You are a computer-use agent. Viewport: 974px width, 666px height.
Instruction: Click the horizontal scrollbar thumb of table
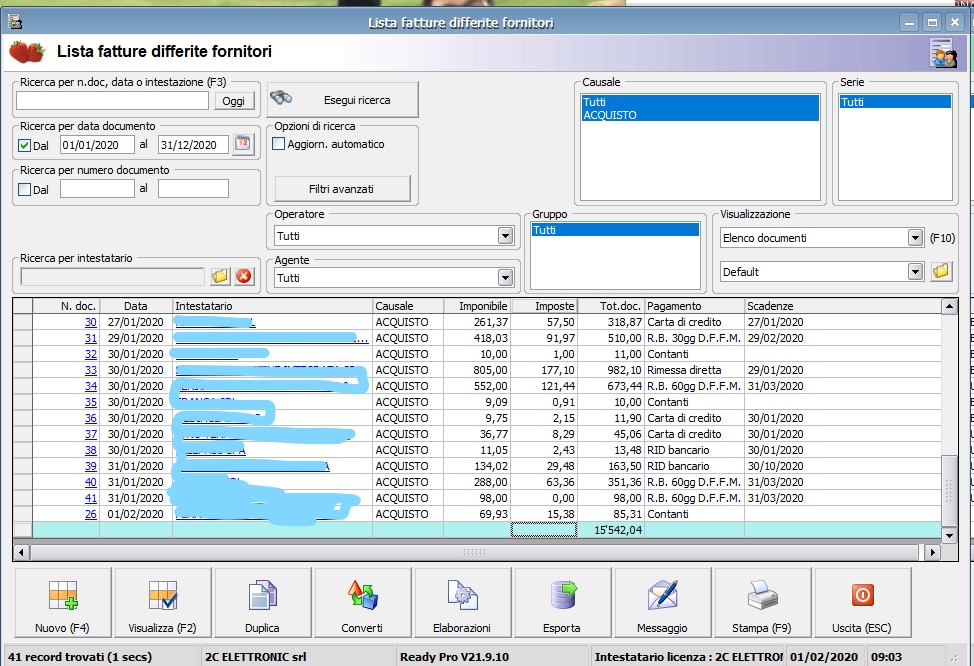474,552
